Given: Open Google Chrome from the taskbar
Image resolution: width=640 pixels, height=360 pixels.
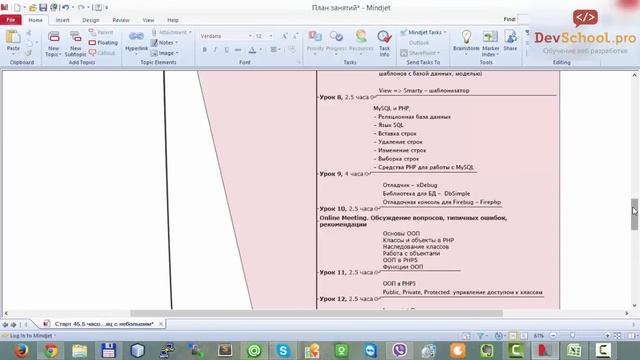Looking at the screenshot, I should [x=51, y=350].
